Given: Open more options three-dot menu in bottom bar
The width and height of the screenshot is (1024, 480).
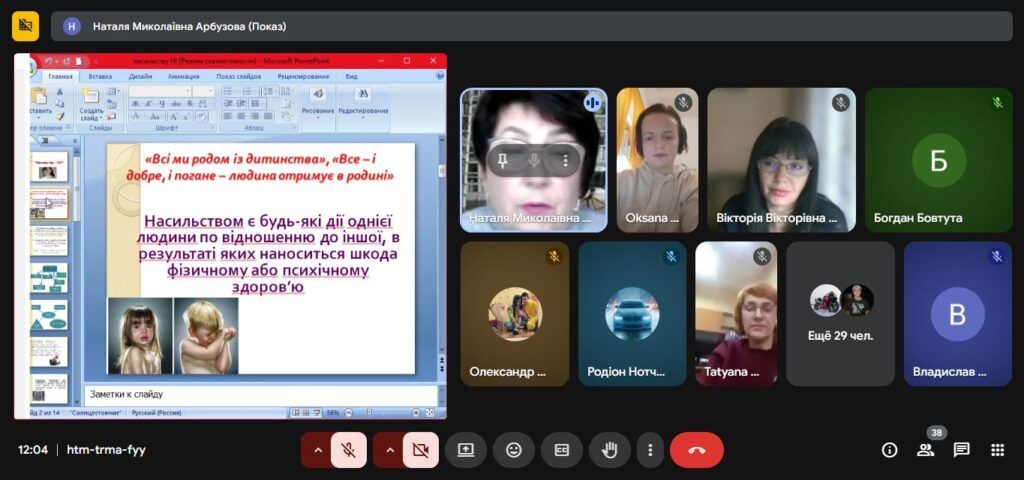Looking at the screenshot, I should [651, 450].
